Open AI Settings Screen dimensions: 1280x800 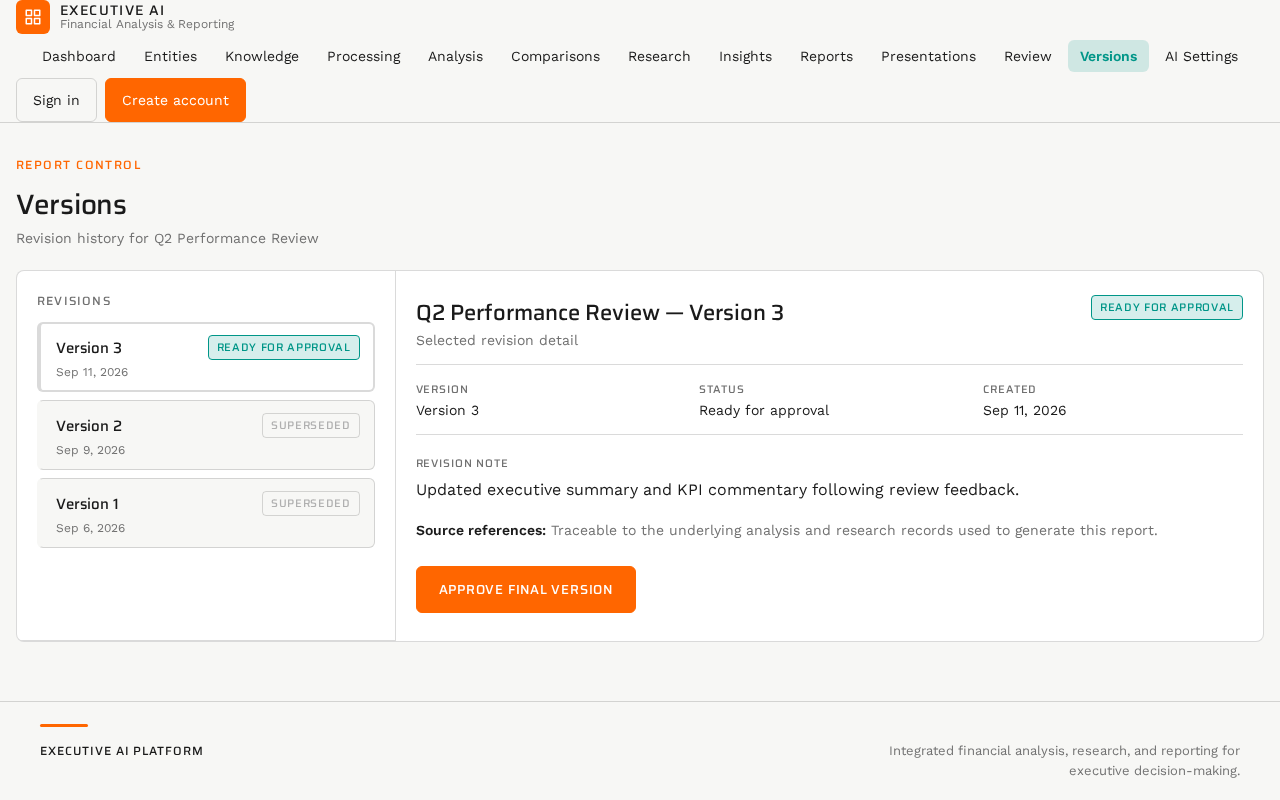(x=1201, y=56)
